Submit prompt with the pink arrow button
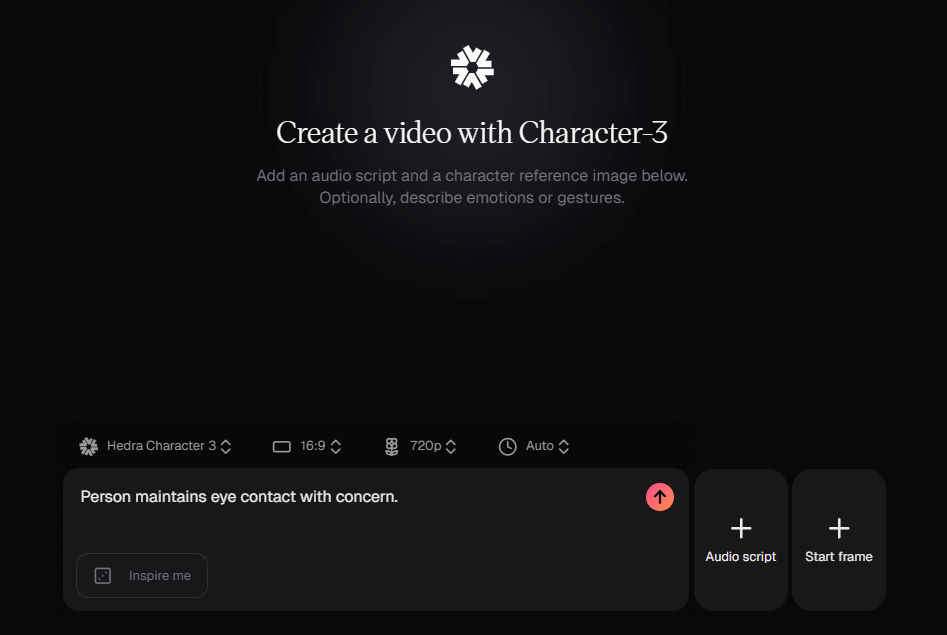The height and width of the screenshot is (635, 947). (660, 497)
